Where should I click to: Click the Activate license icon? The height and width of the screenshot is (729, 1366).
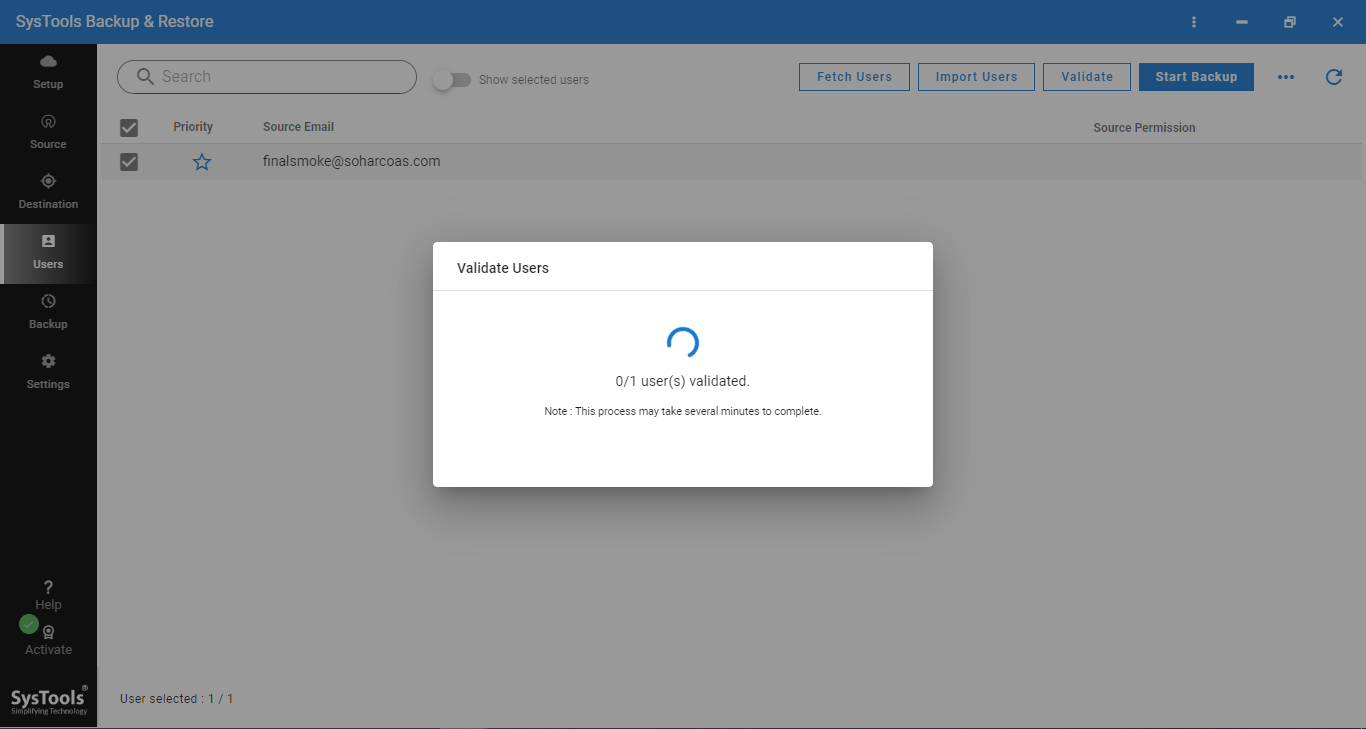click(48, 633)
